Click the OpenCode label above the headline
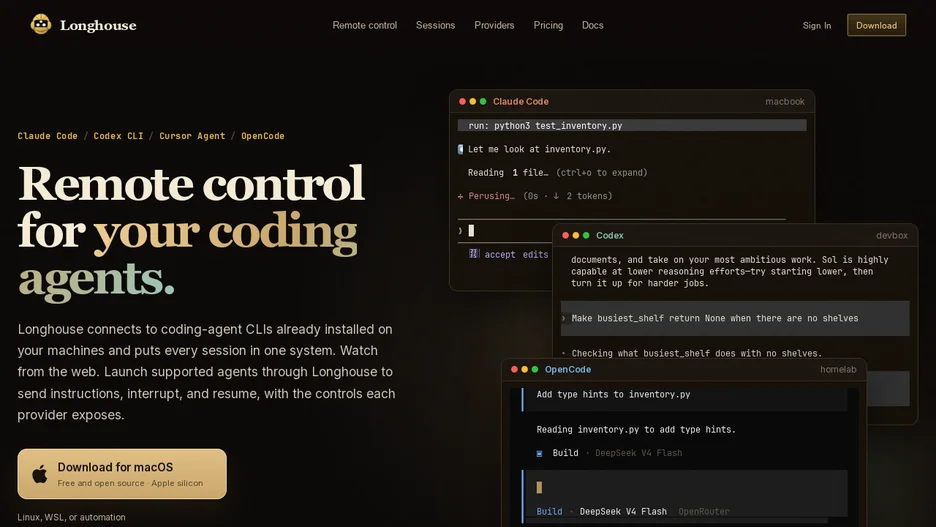 click(x=263, y=135)
